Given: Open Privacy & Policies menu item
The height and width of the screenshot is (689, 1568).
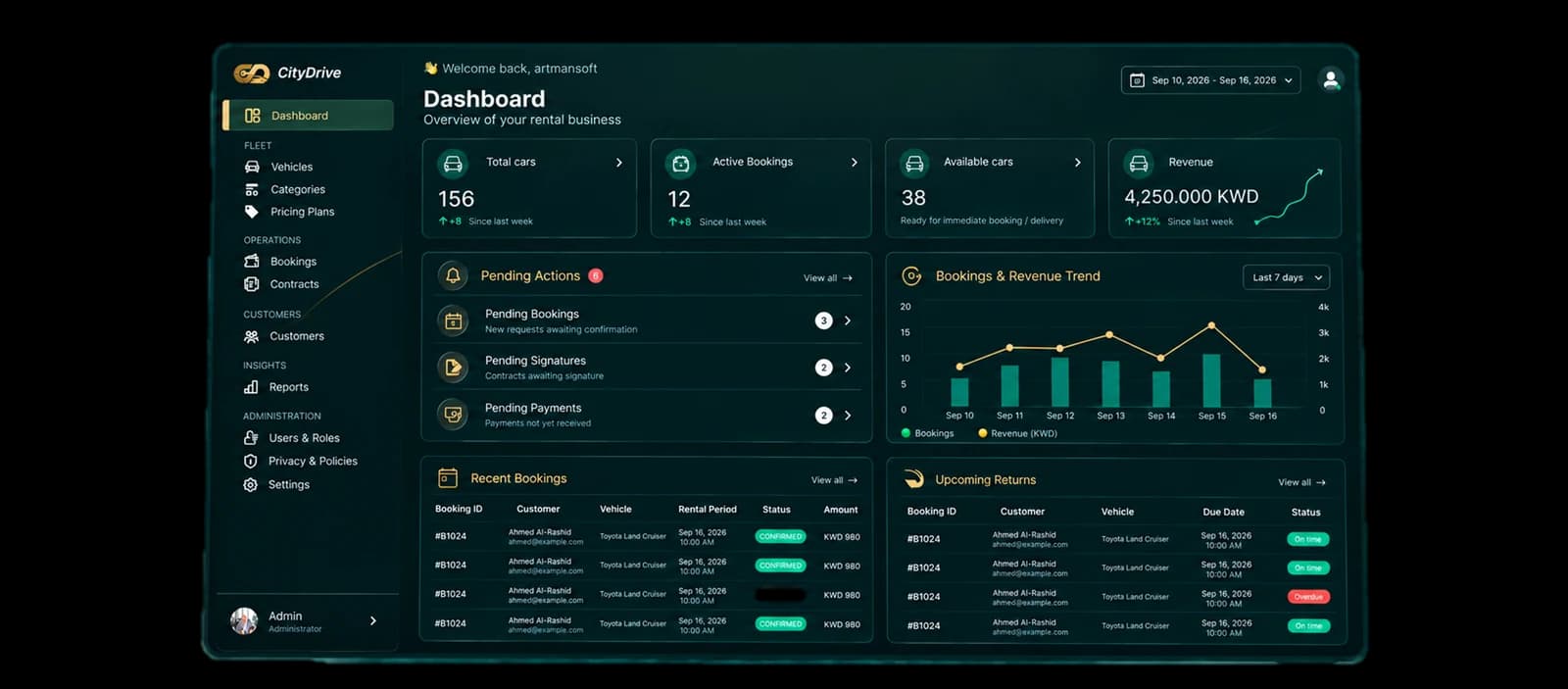Looking at the screenshot, I should pos(313,461).
